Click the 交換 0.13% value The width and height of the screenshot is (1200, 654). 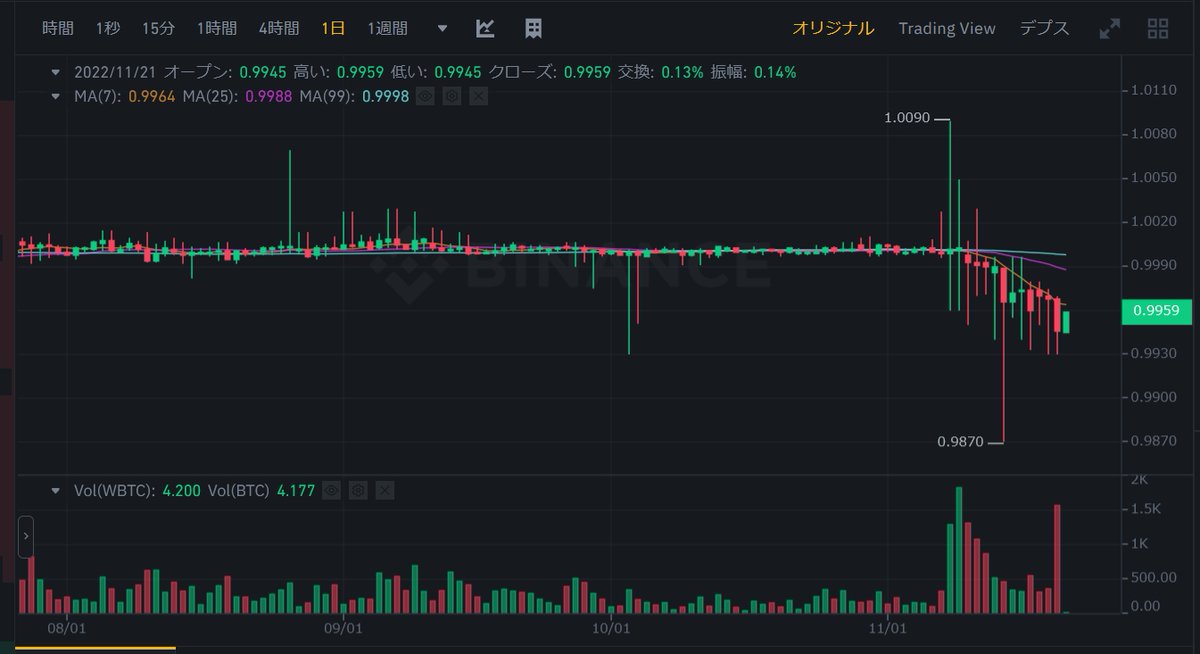pos(681,72)
